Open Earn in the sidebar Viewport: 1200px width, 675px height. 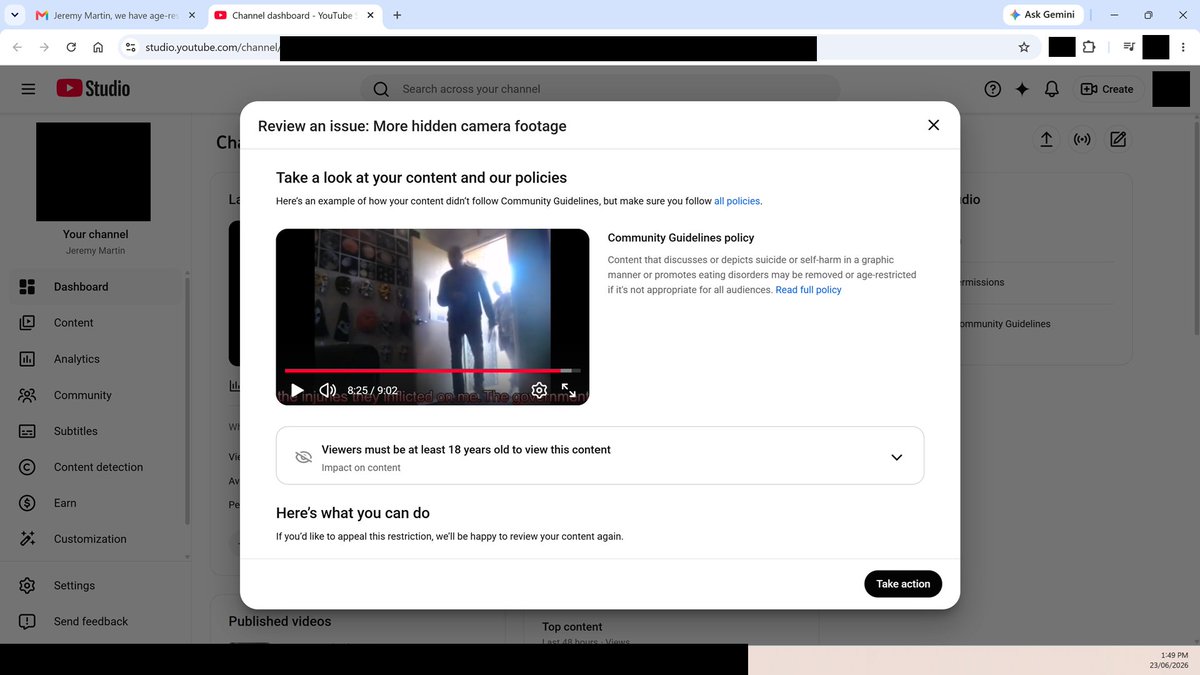point(95,503)
